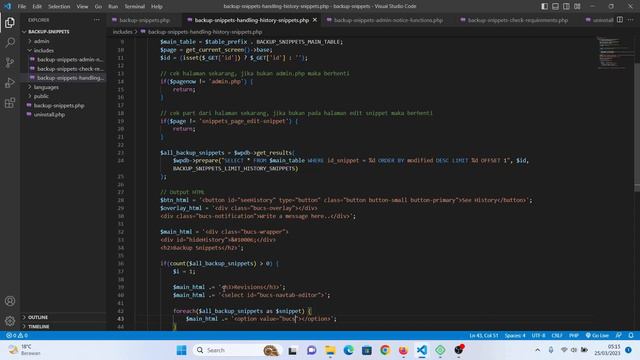Screen dimensions: 640x360
Task: Open Run and Debug view
Action: (10, 82)
